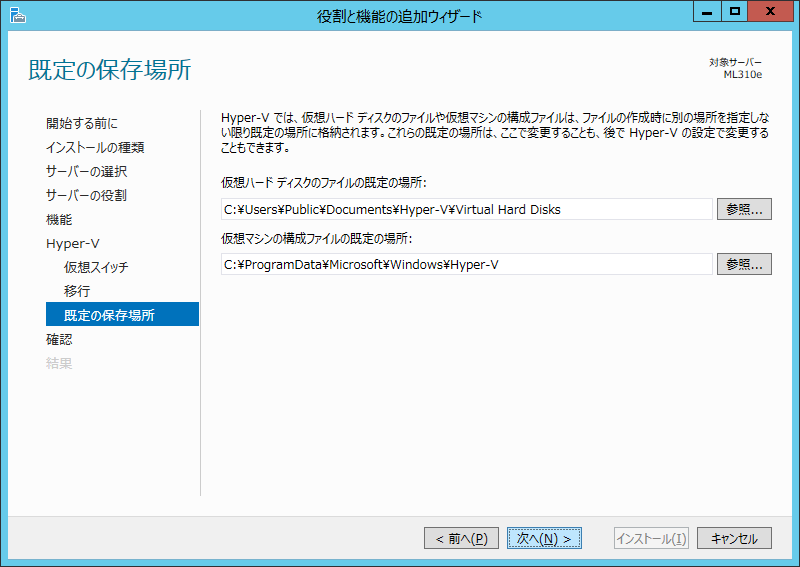Minimize the wizard window

[x=708, y=12]
